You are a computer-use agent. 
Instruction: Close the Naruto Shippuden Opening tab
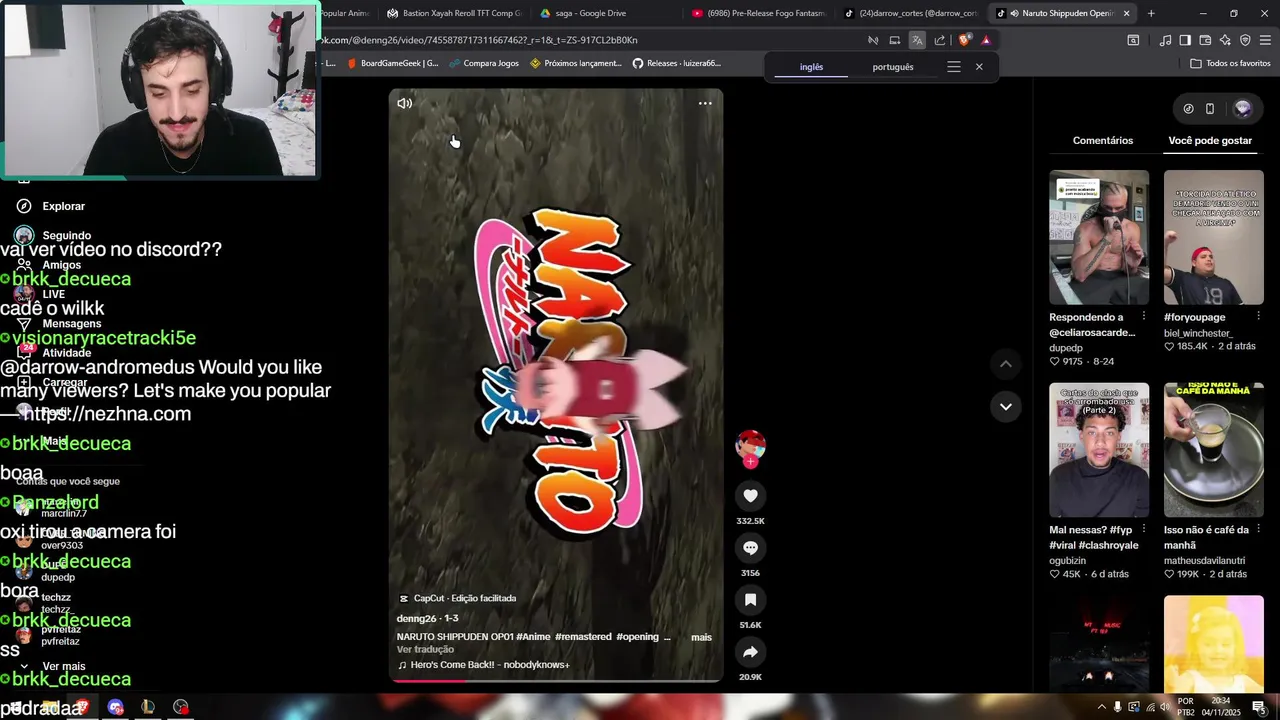[x=1127, y=13]
